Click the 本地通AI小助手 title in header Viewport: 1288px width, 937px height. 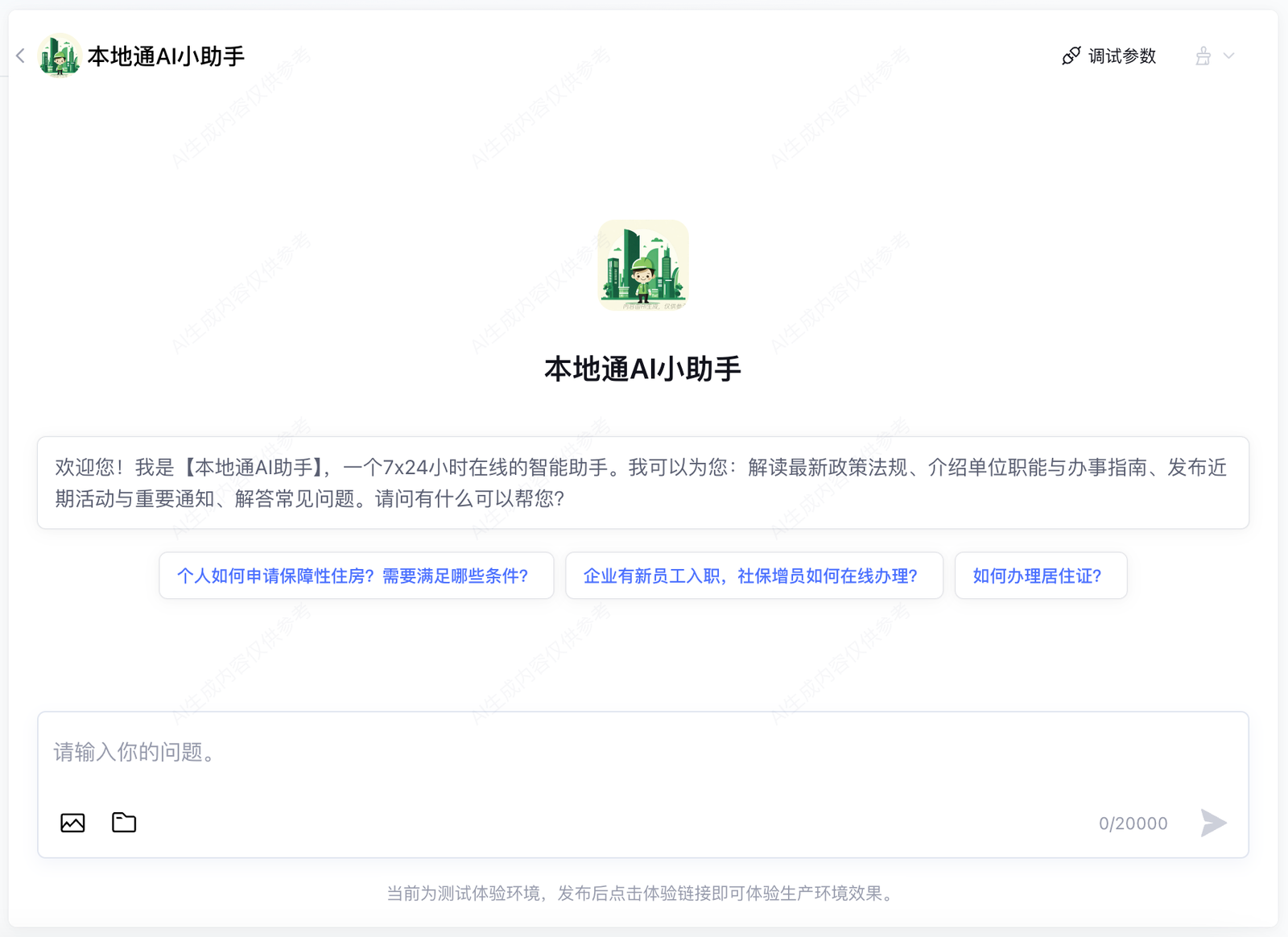click(x=166, y=56)
